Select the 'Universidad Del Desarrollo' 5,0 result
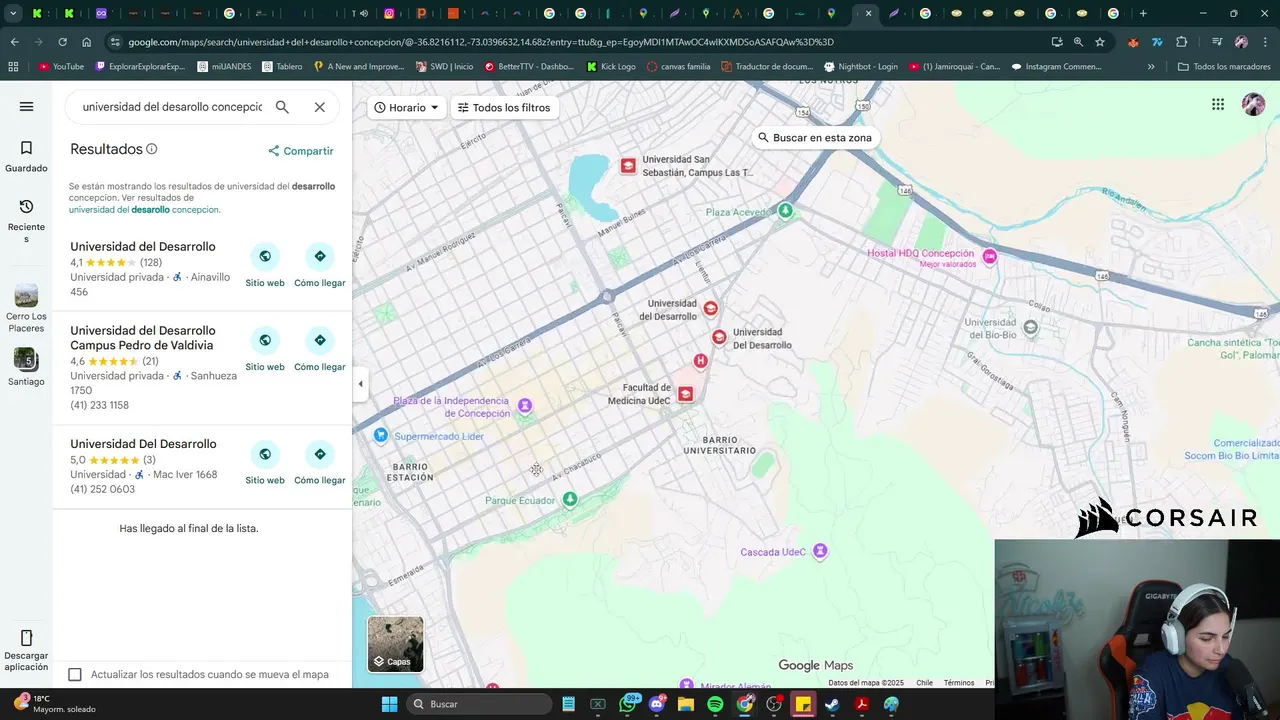This screenshot has width=1280, height=720. pyautogui.click(x=143, y=444)
